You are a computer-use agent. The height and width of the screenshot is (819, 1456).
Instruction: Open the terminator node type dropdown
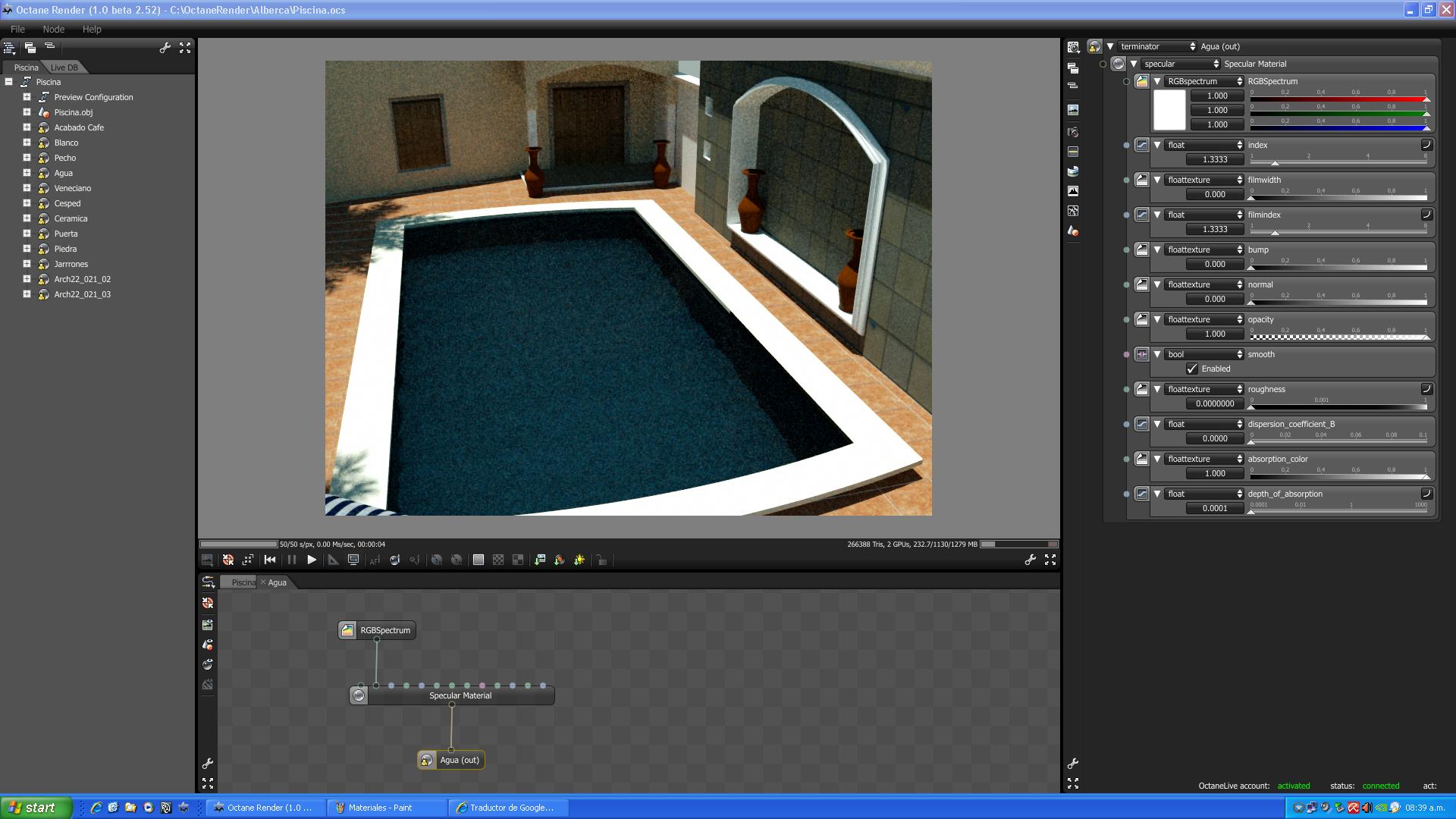[x=1157, y=46]
